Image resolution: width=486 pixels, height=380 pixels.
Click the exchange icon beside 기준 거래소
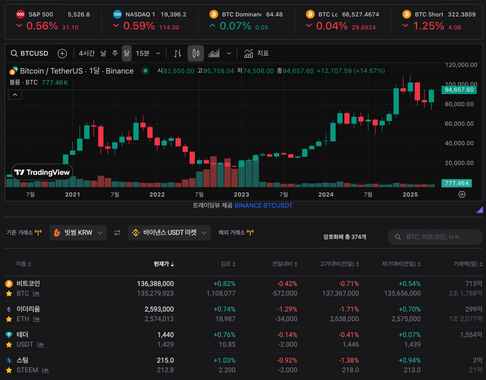(x=38, y=233)
